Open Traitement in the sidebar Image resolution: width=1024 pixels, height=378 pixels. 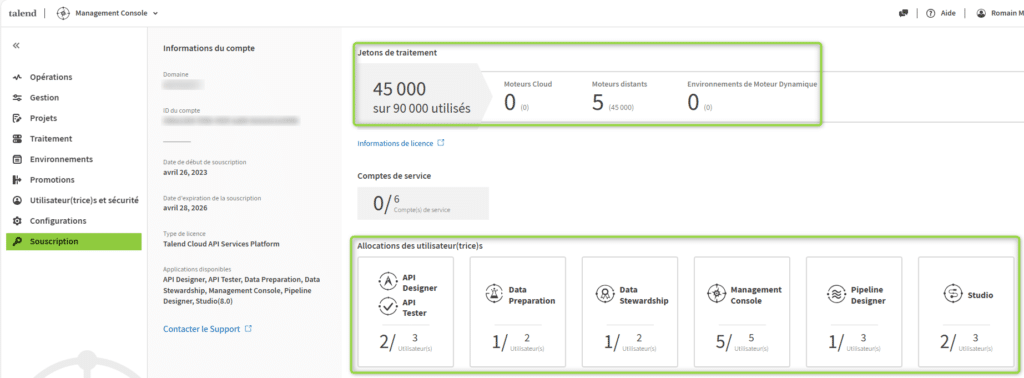tap(51, 138)
